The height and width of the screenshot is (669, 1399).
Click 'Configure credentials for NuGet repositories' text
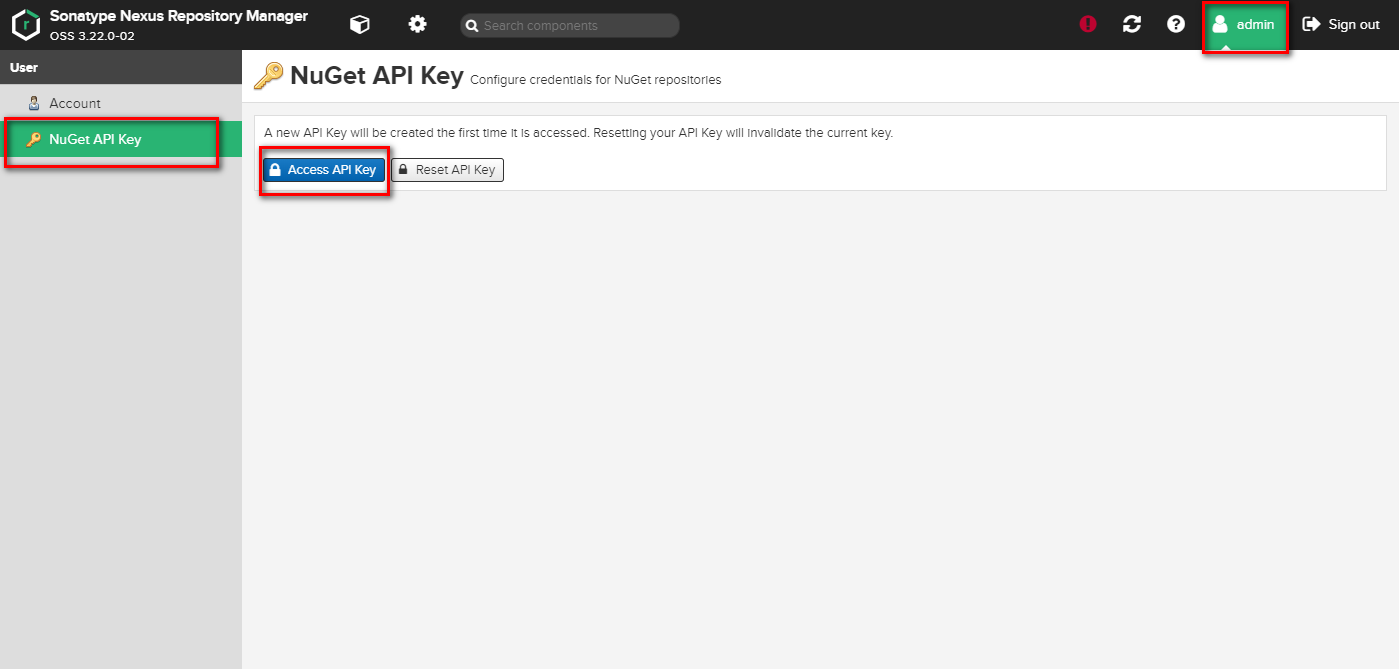[595, 80]
